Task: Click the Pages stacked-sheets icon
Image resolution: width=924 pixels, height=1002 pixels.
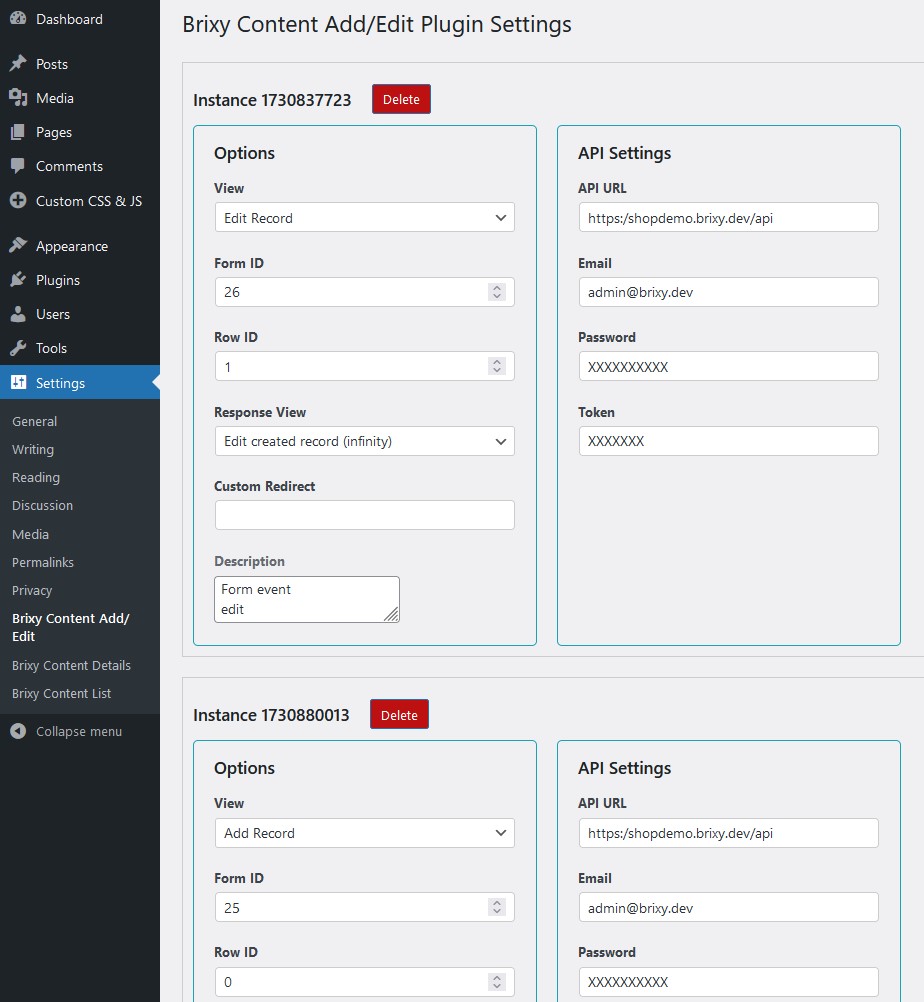Action: click(x=18, y=132)
